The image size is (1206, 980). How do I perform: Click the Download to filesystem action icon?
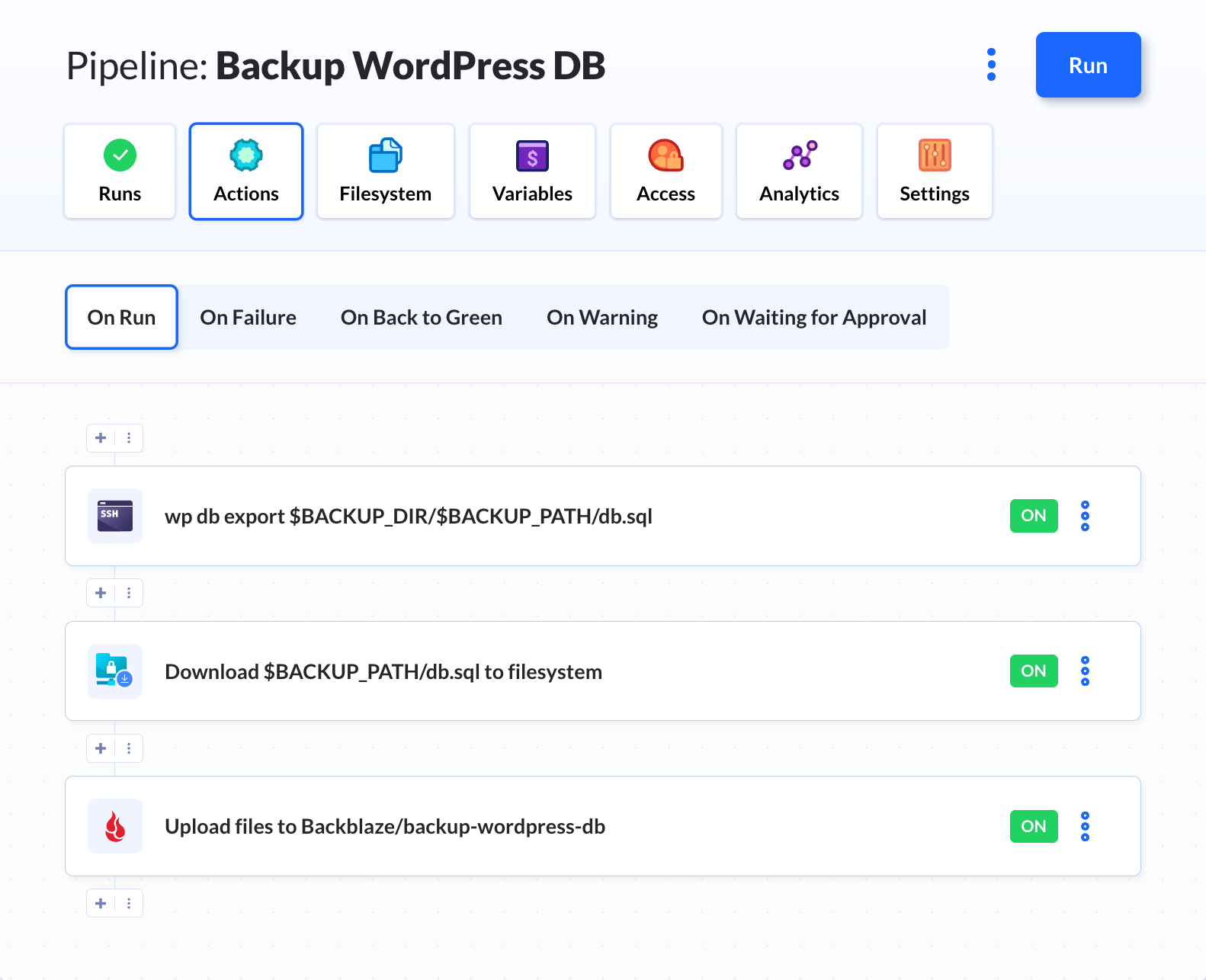point(115,671)
